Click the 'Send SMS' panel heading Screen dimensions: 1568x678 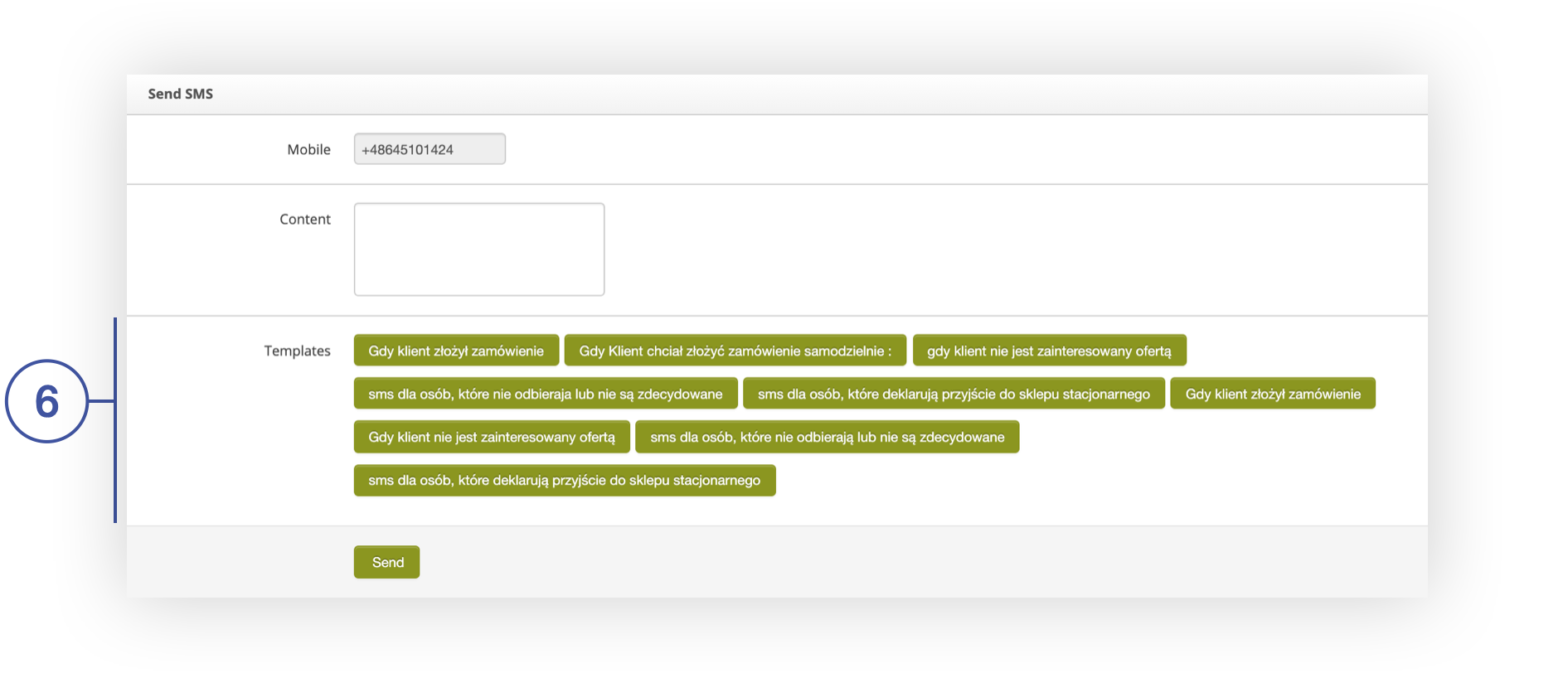(181, 94)
